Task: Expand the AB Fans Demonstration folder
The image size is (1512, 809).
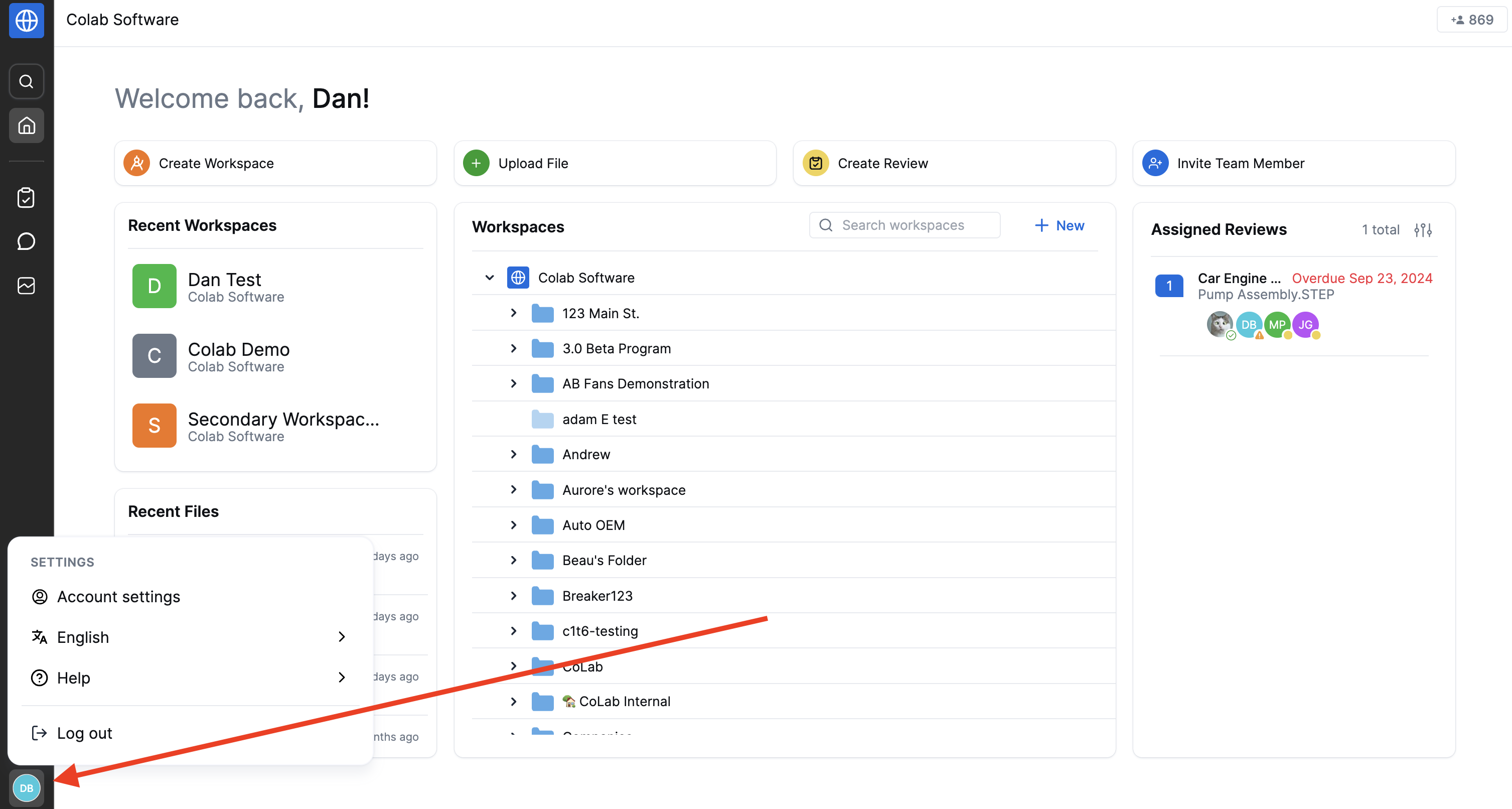Action: pos(514,383)
